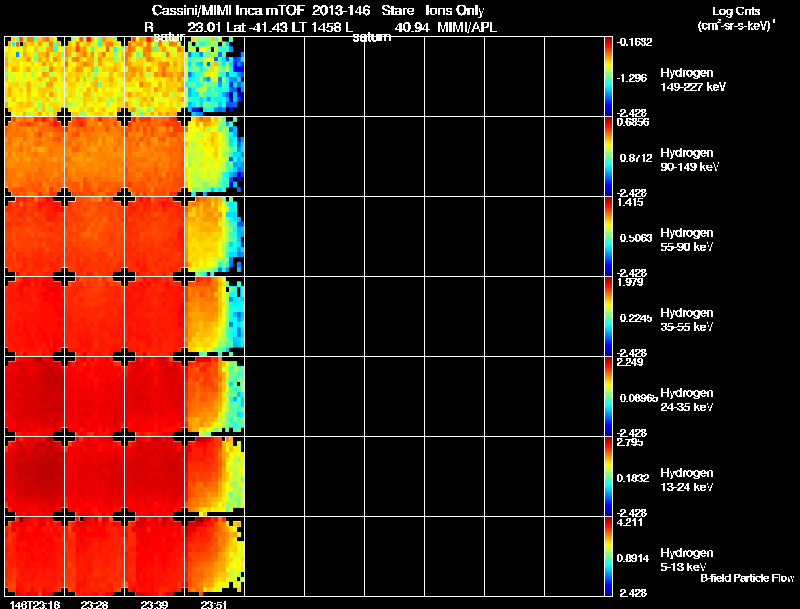Select the 146T23:16 time label
The height and width of the screenshot is (609, 800).
(x=33, y=604)
